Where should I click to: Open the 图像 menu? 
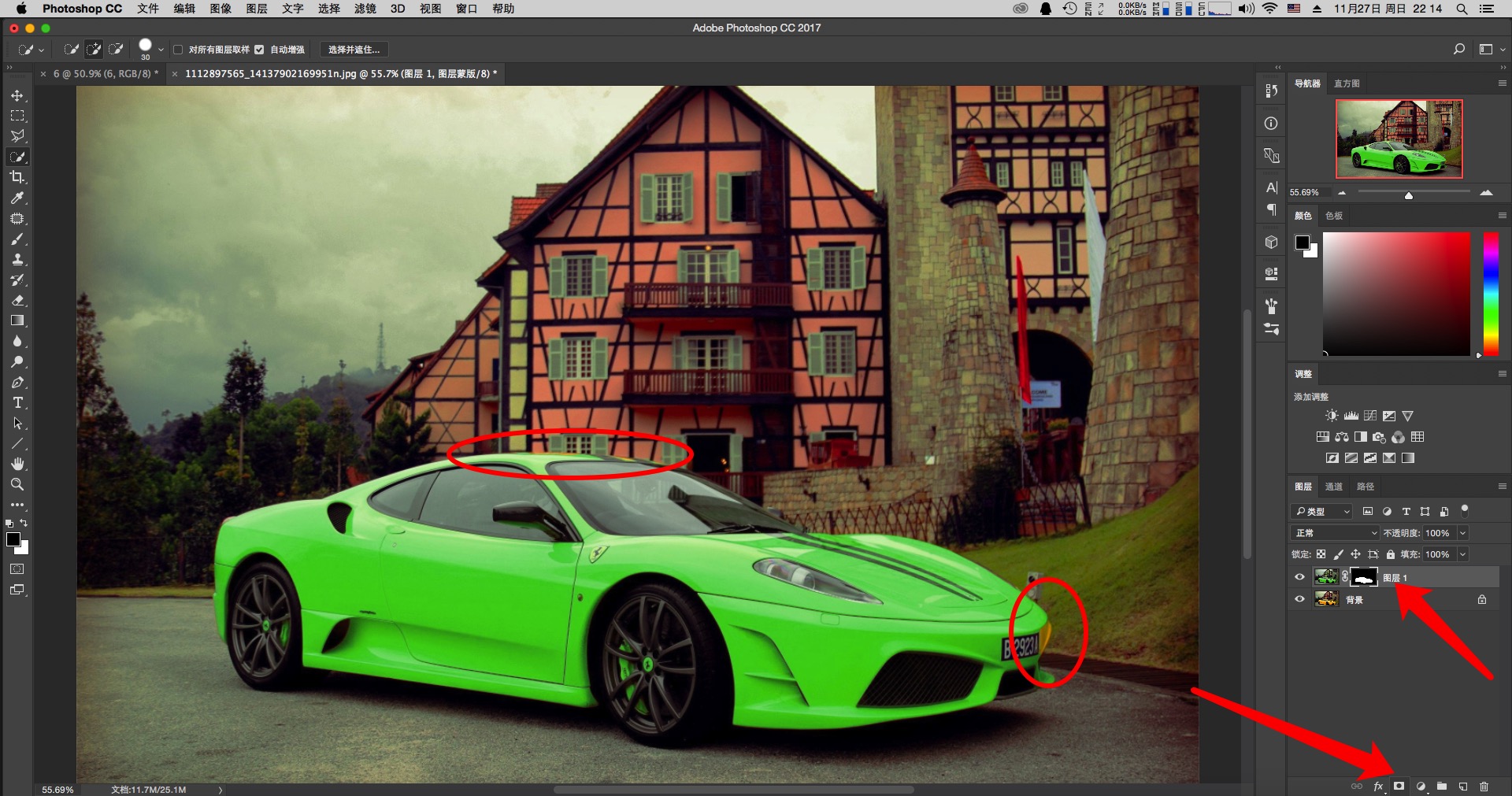coord(220,9)
